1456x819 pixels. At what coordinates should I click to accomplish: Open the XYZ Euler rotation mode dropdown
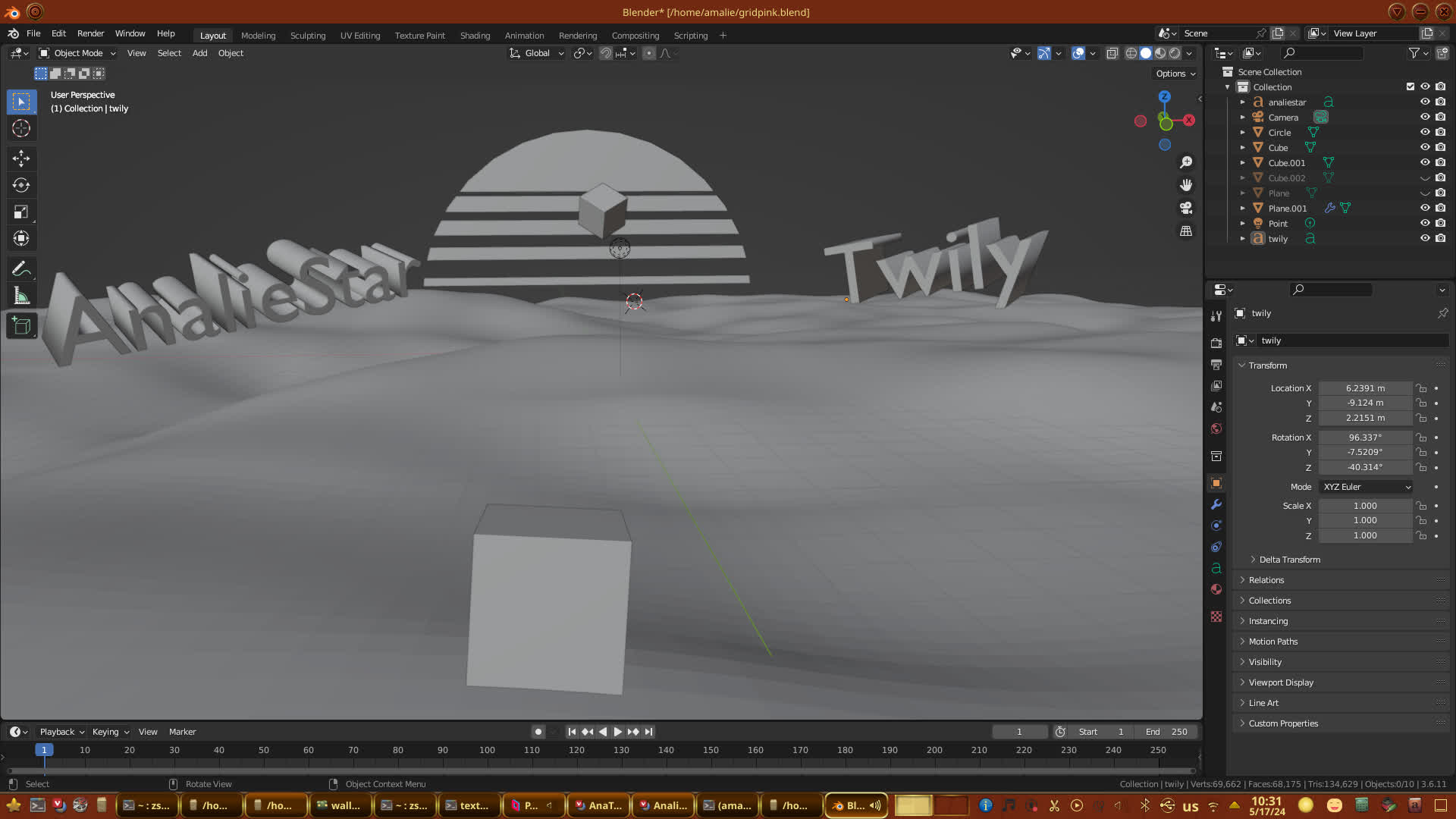point(1367,487)
